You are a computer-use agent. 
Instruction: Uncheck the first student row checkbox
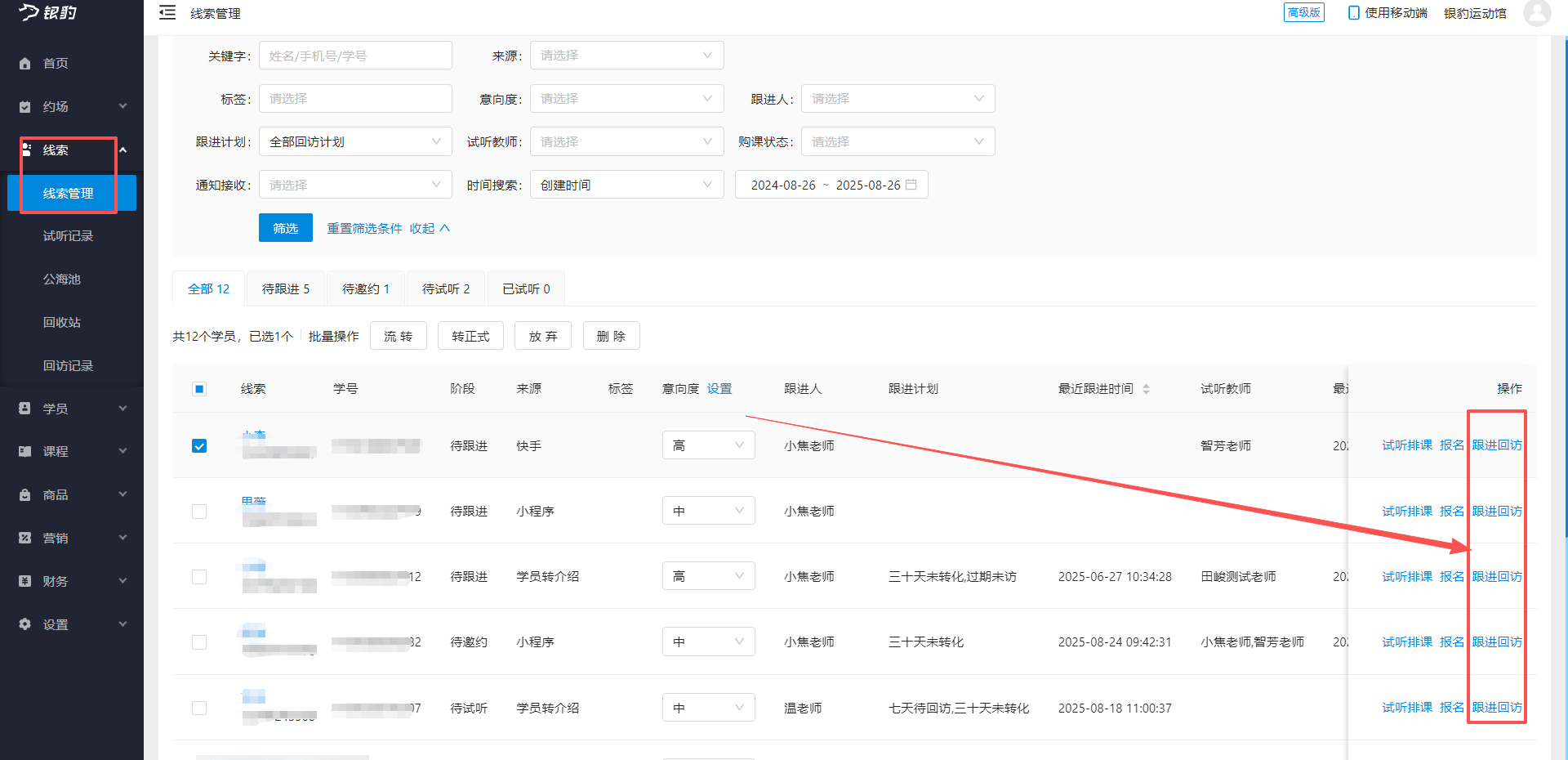tap(199, 446)
